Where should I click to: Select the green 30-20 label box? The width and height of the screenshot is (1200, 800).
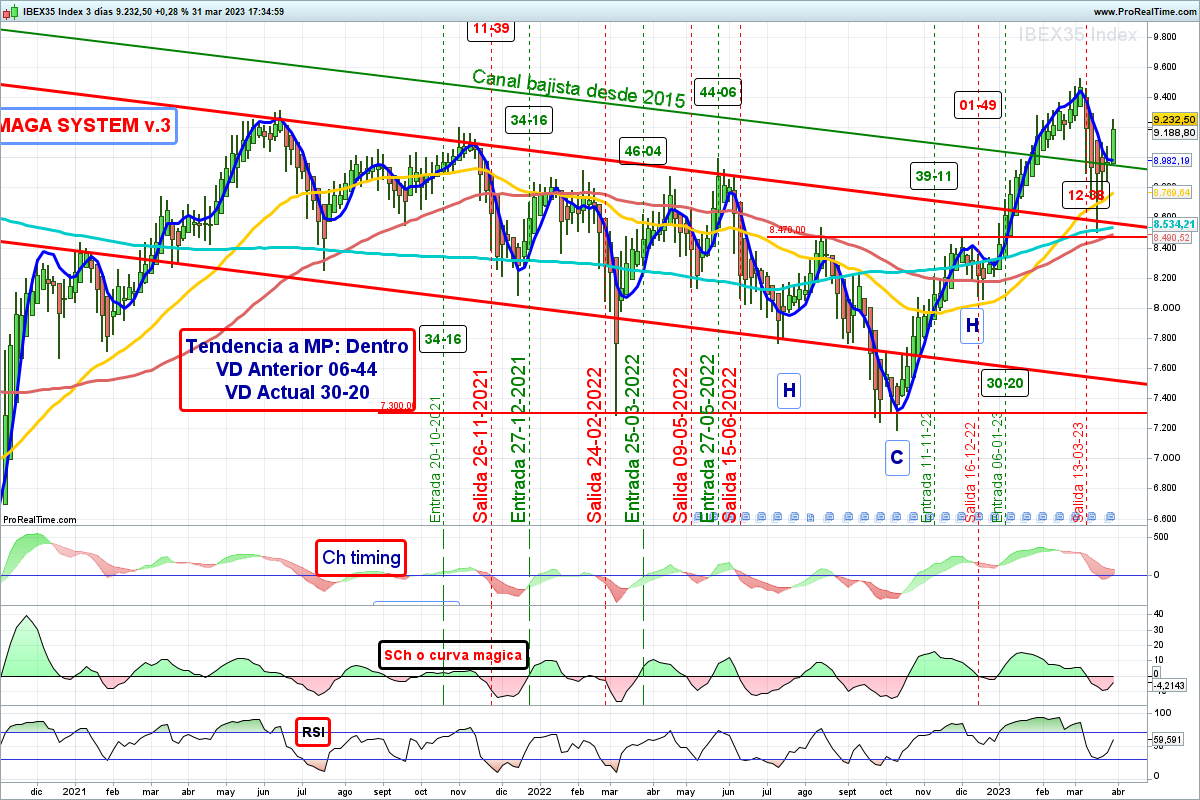[x=1003, y=383]
